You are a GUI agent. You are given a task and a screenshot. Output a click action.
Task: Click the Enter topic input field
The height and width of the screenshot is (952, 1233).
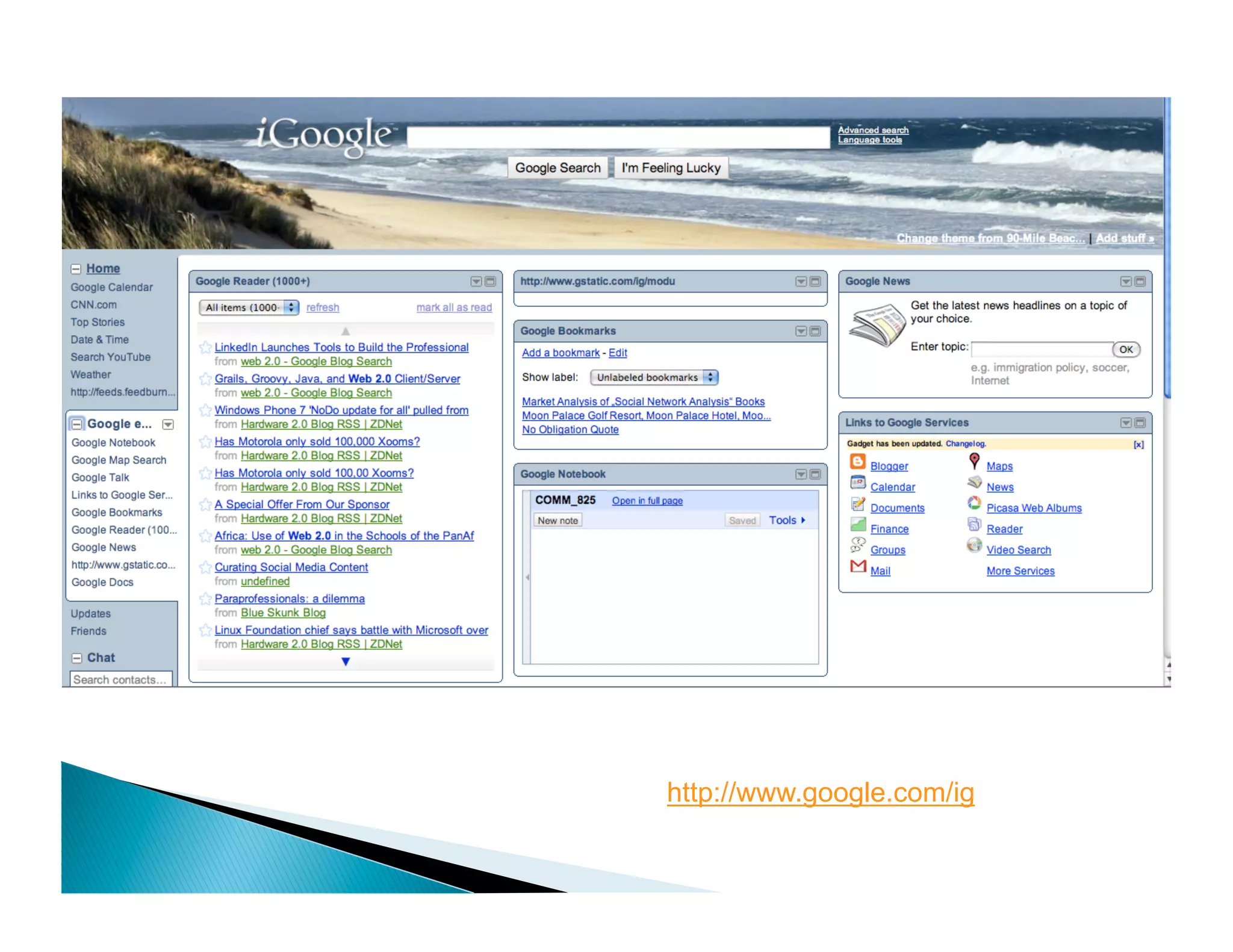tap(1041, 350)
